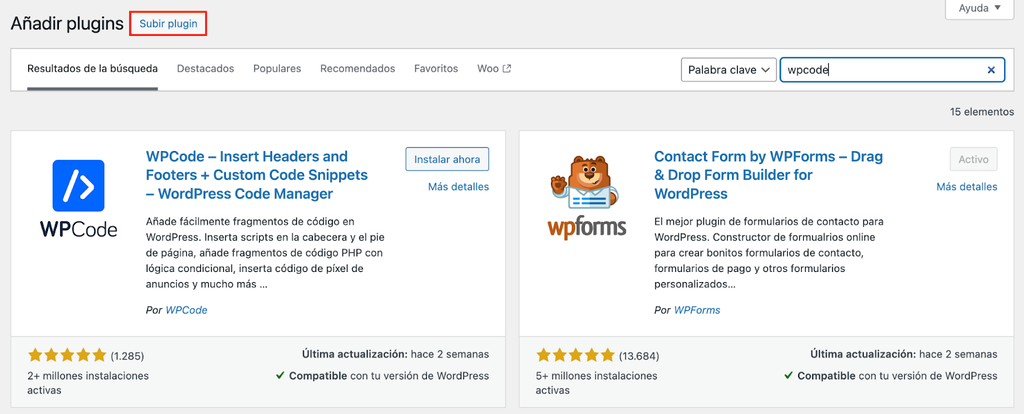This screenshot has height=414, width=1024.
Task: Open the WPCode plugin title link
Action: point(257,176)
